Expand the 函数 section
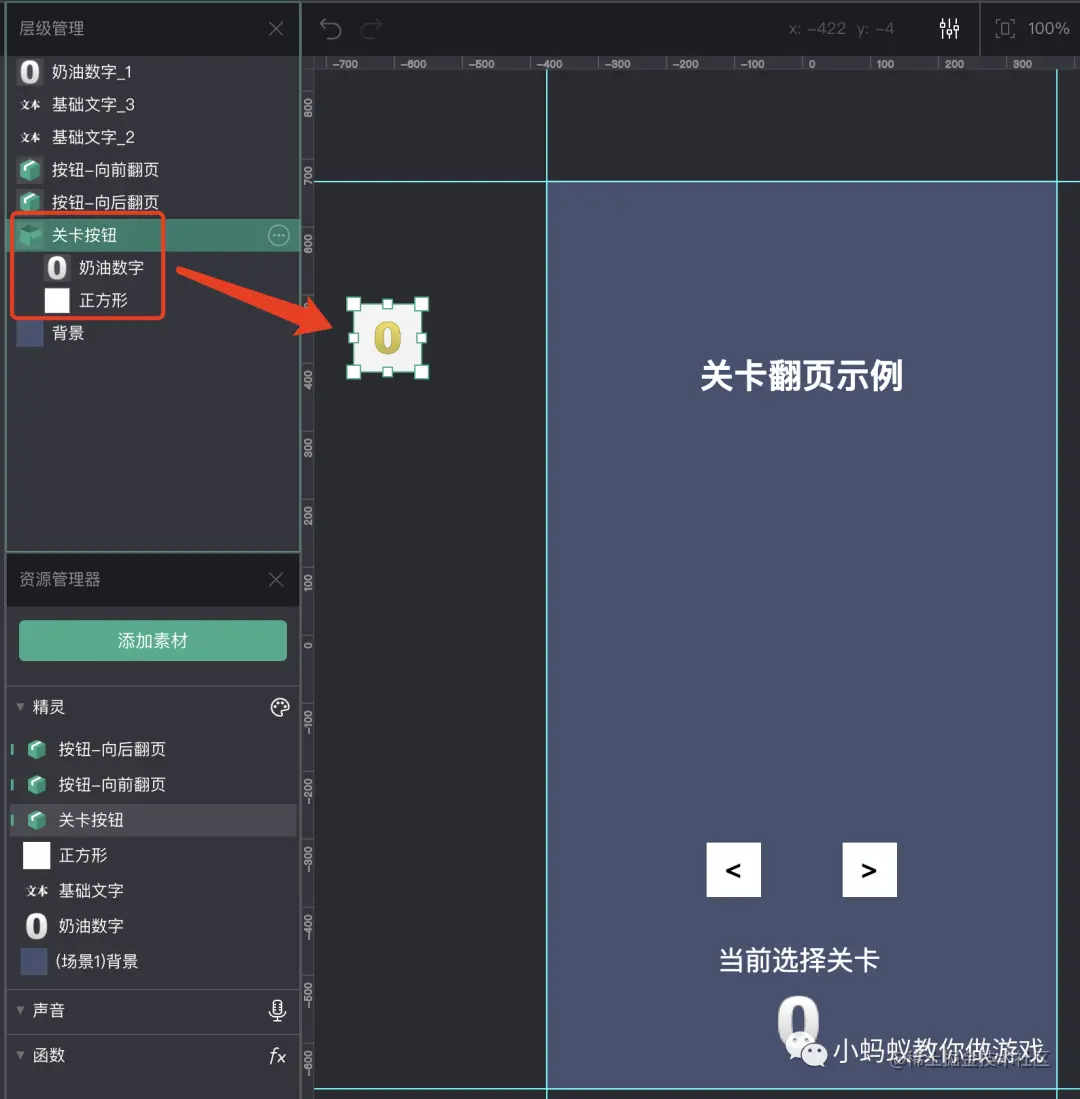 [20, 1056]
